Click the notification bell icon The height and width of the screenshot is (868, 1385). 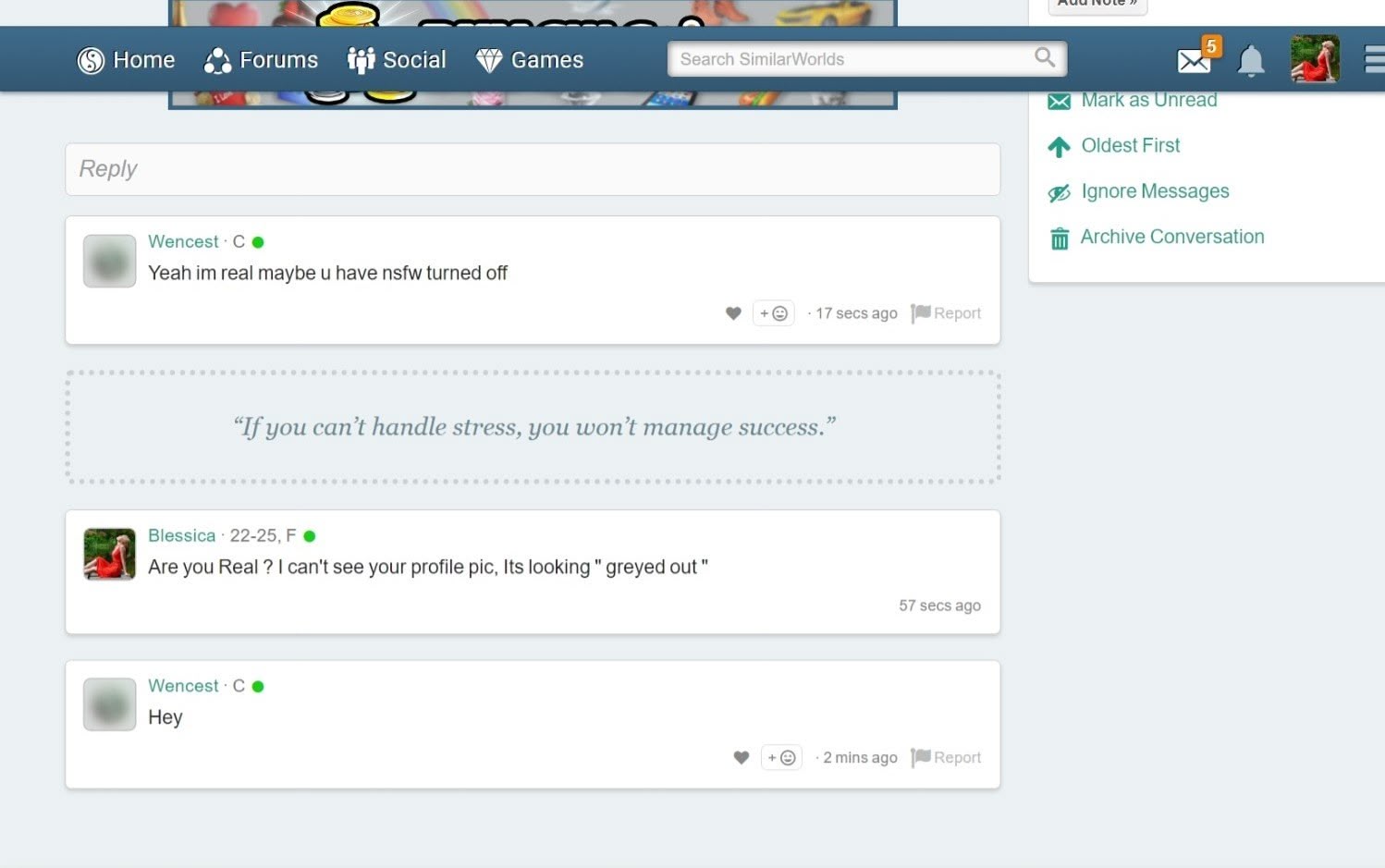pos(1251,59)
